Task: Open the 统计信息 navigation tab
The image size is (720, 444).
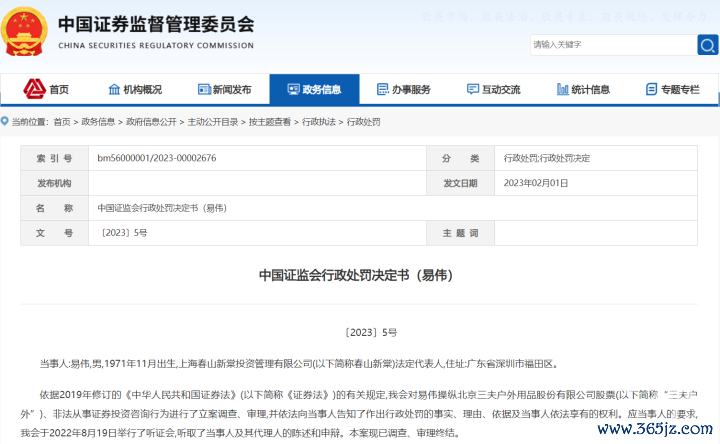Action: pyautogui.click(x=583, y=89)
